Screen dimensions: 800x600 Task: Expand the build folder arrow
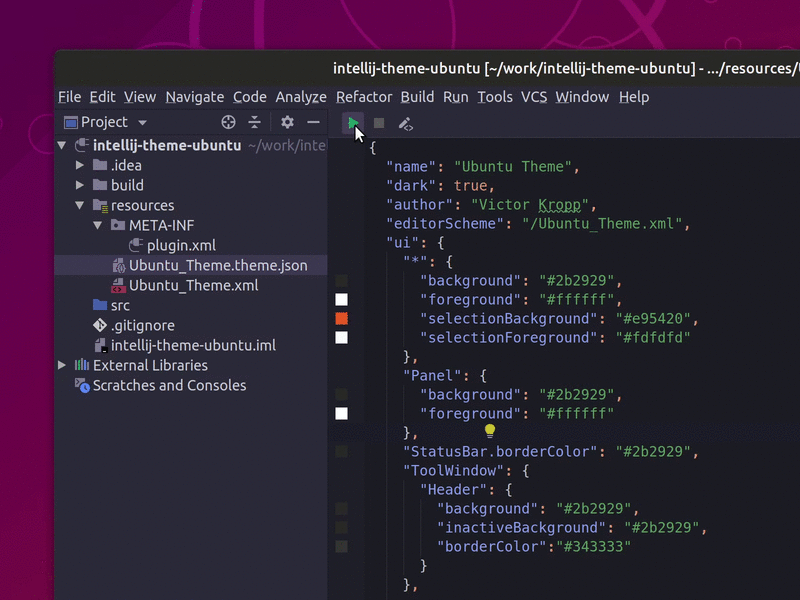point(80,185)
